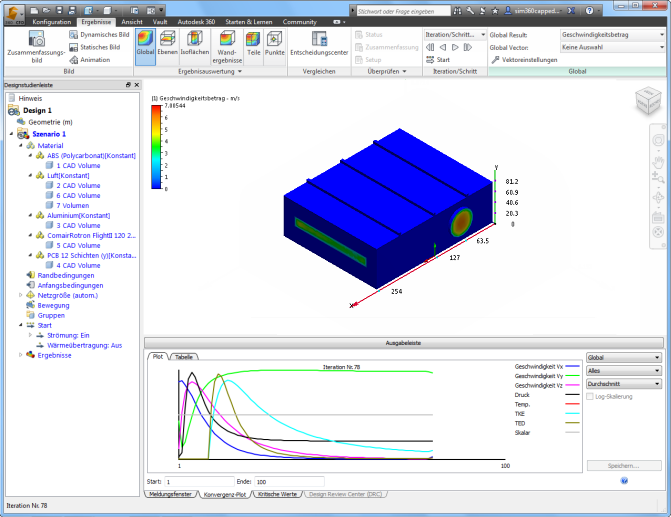The width and height of the screenshot is (671, 517).
Task: Open the Konfiguration ribbon tab
Action: (52, 22)
